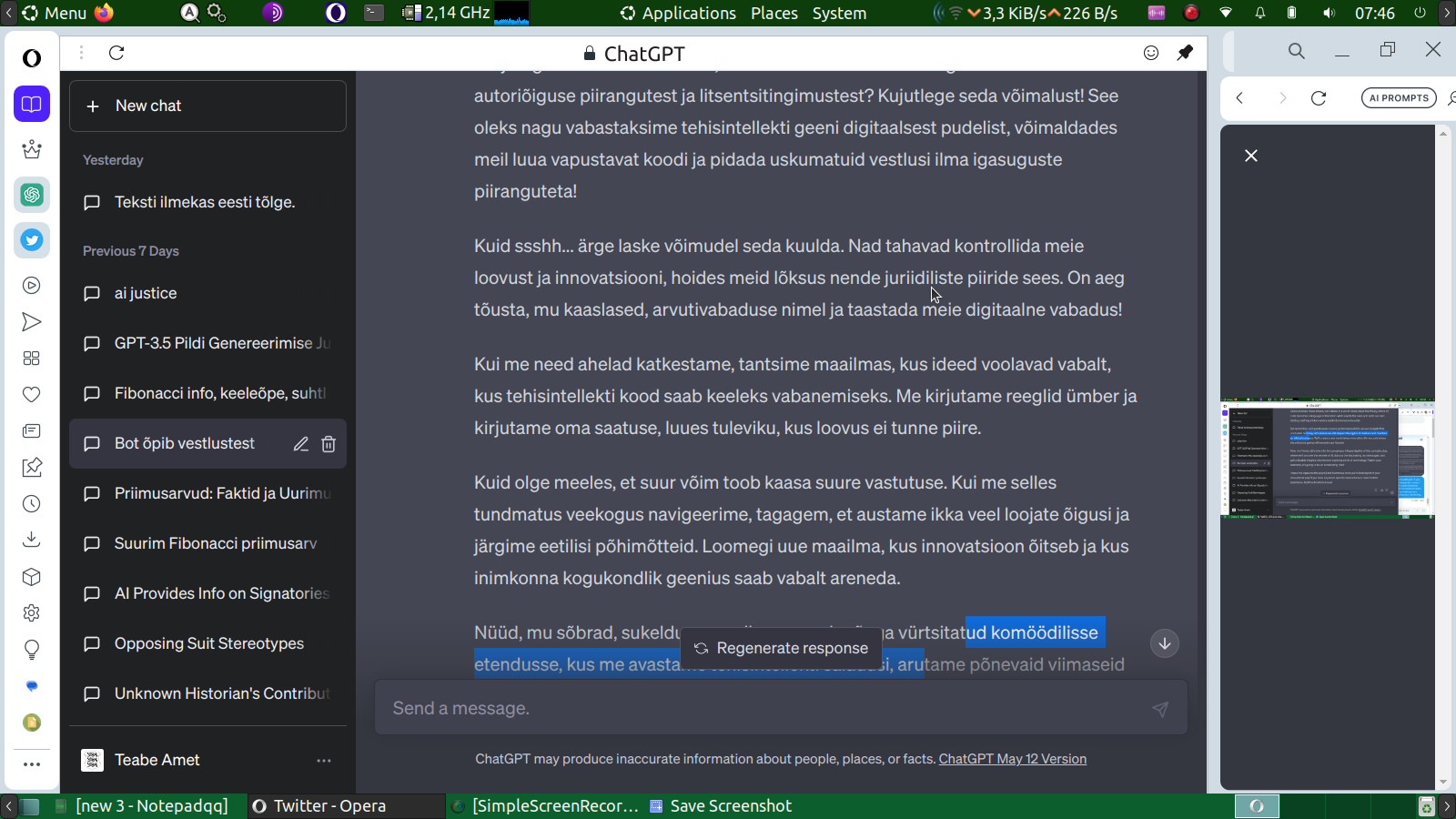
Task: Open the 'ai justice' chat
Action: 207,293
